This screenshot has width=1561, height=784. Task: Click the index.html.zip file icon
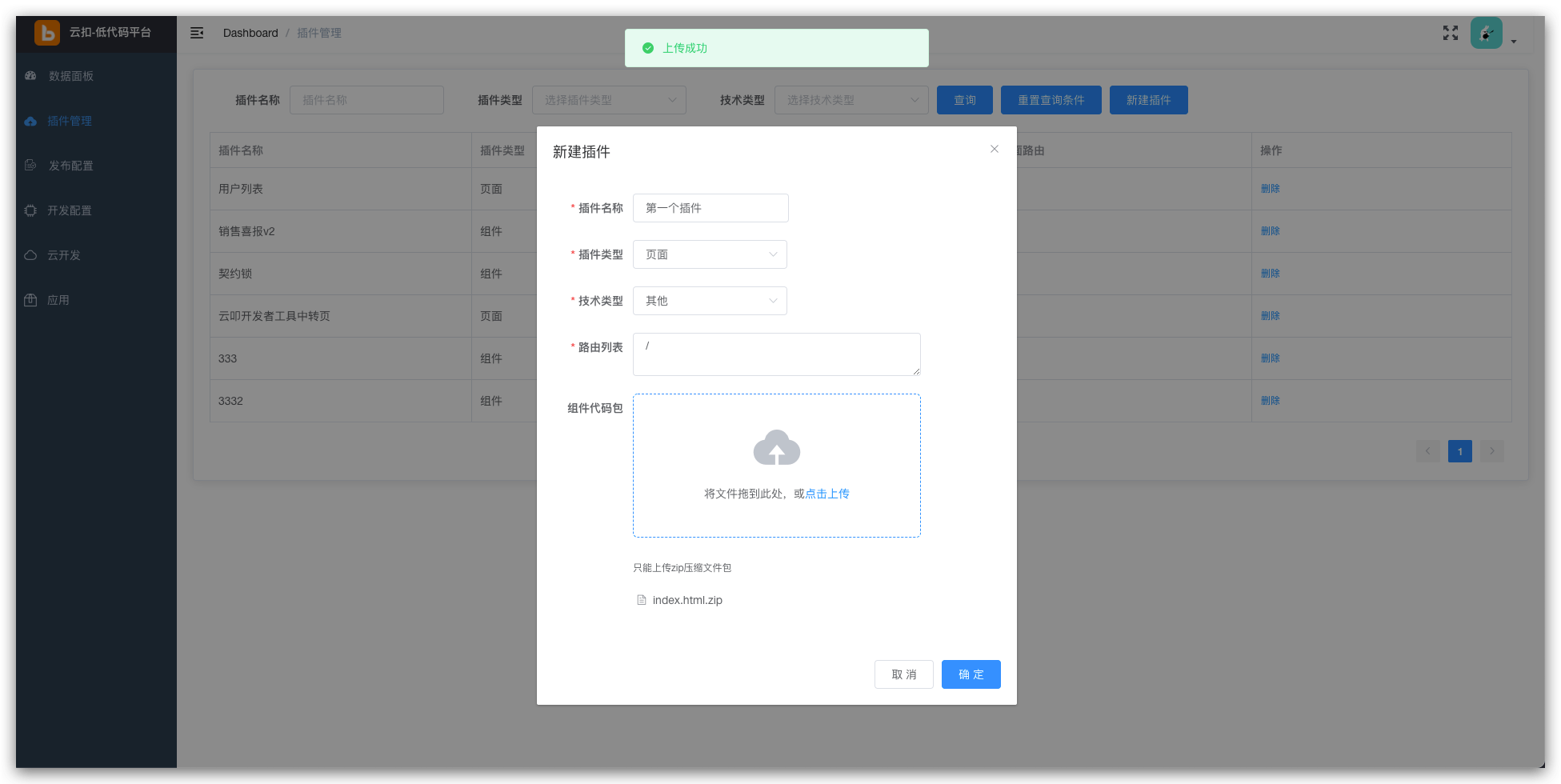pos(641,600)
